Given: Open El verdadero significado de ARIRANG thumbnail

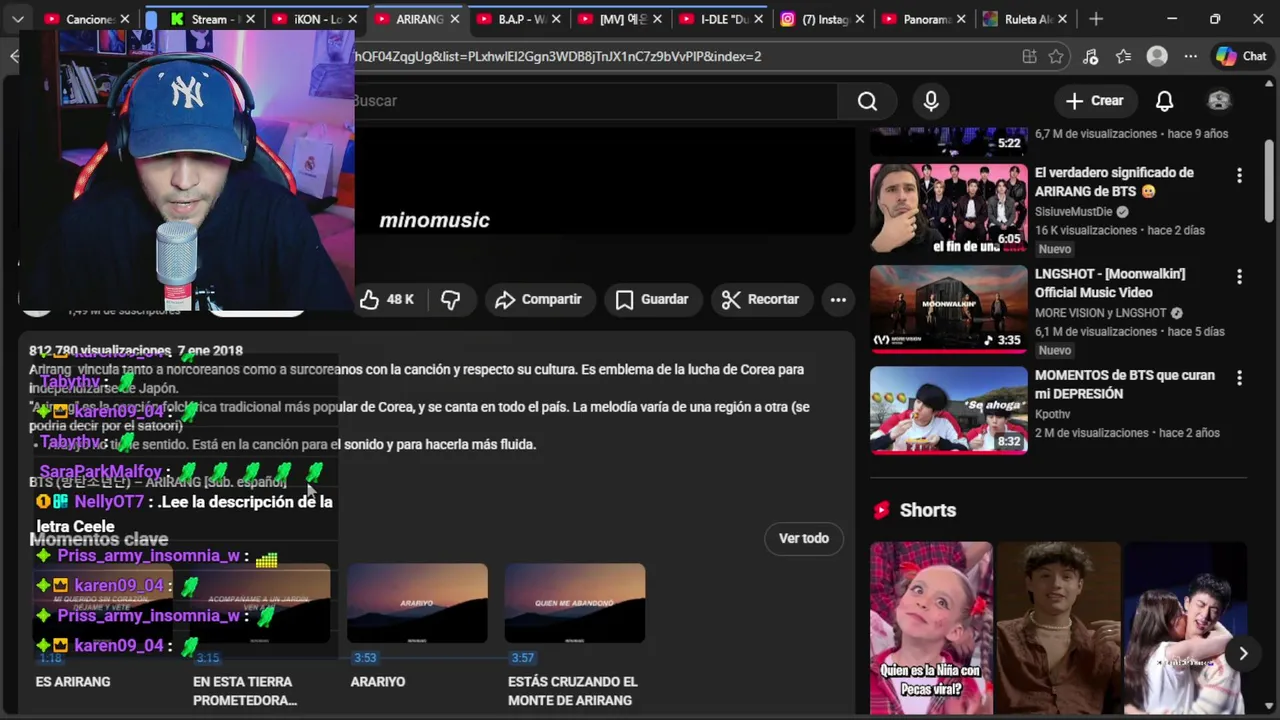Looking at the screenshot, I should (948, 208).
